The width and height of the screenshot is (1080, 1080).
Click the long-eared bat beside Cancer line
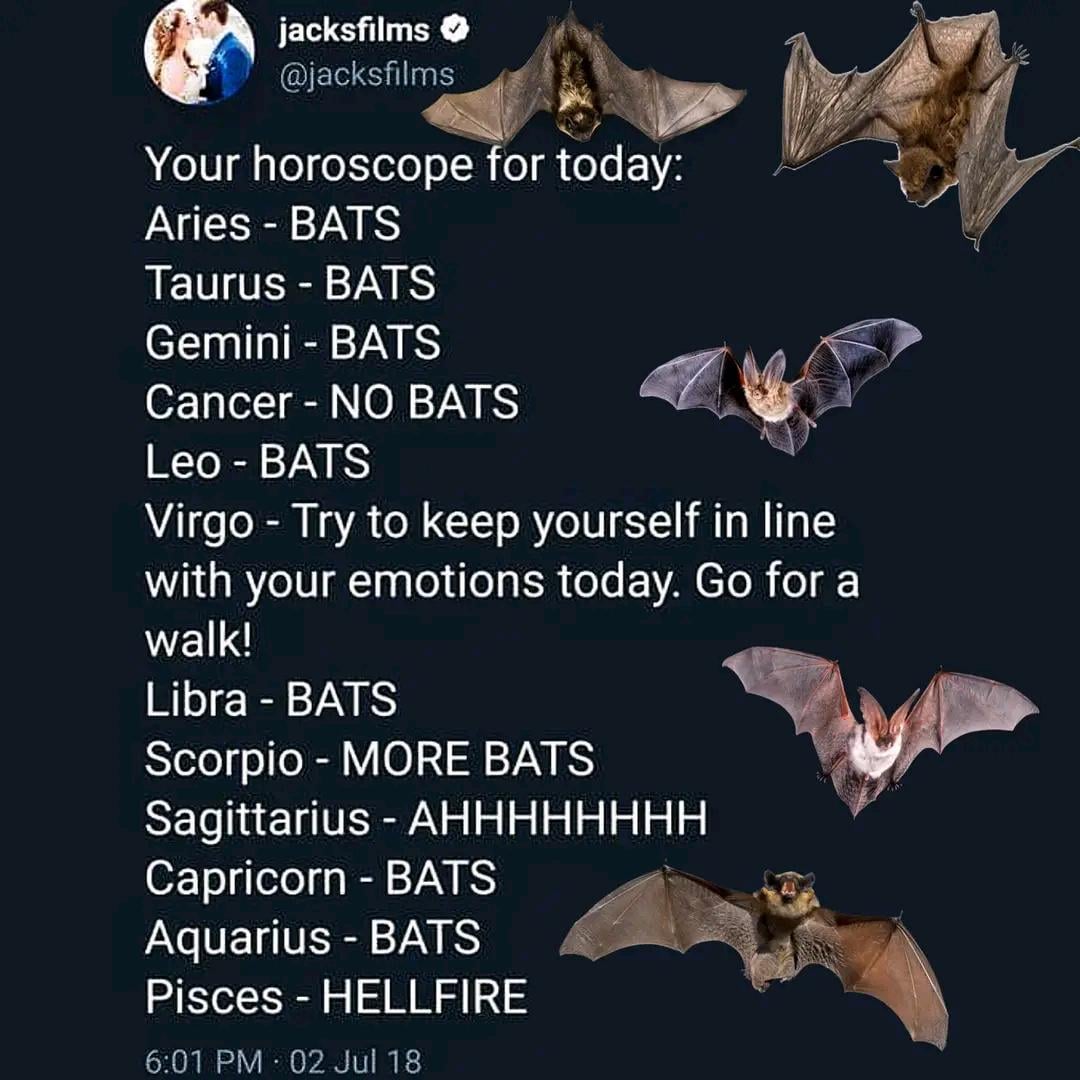[780, 385]
